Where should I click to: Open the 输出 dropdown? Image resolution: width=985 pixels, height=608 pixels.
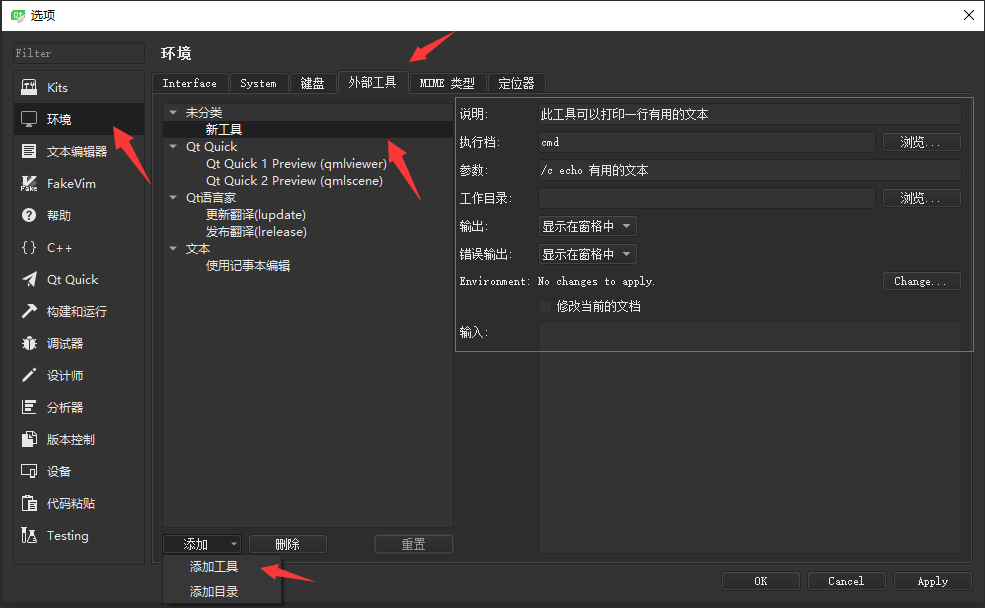tap(587, 226)
